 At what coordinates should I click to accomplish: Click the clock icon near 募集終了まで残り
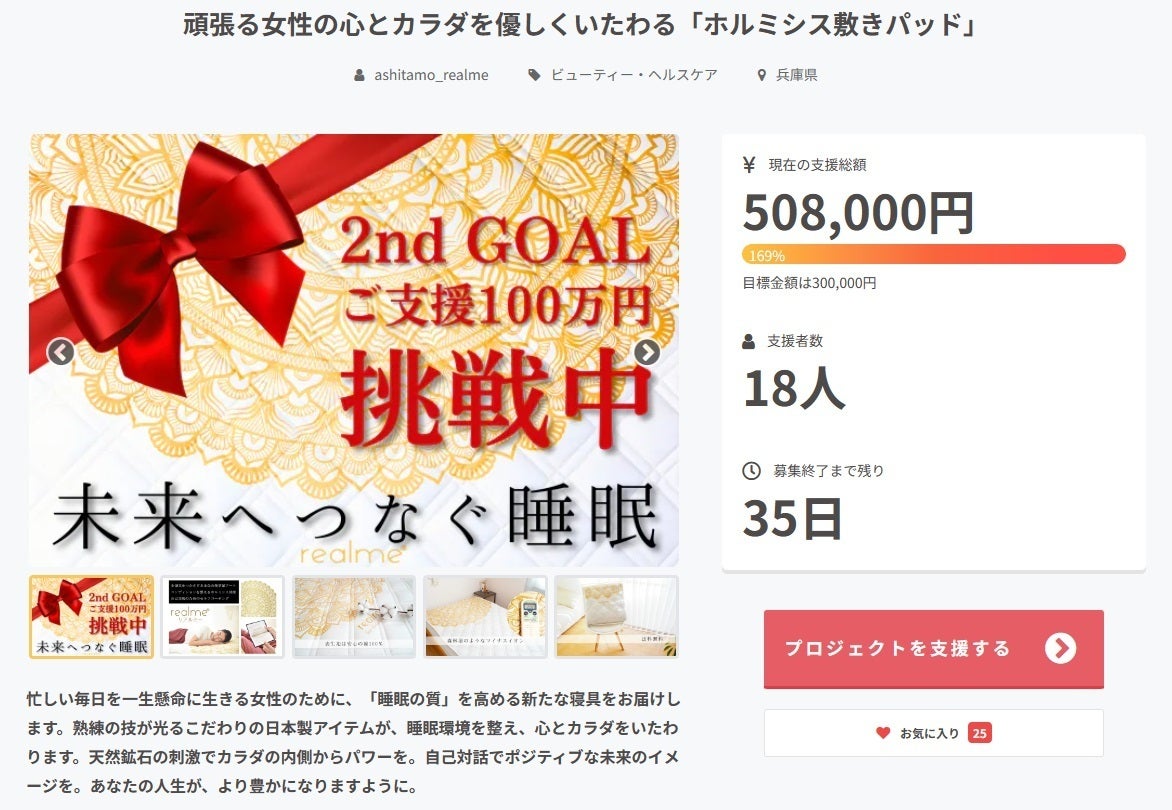pyautogui.click(x=751, y=471)
